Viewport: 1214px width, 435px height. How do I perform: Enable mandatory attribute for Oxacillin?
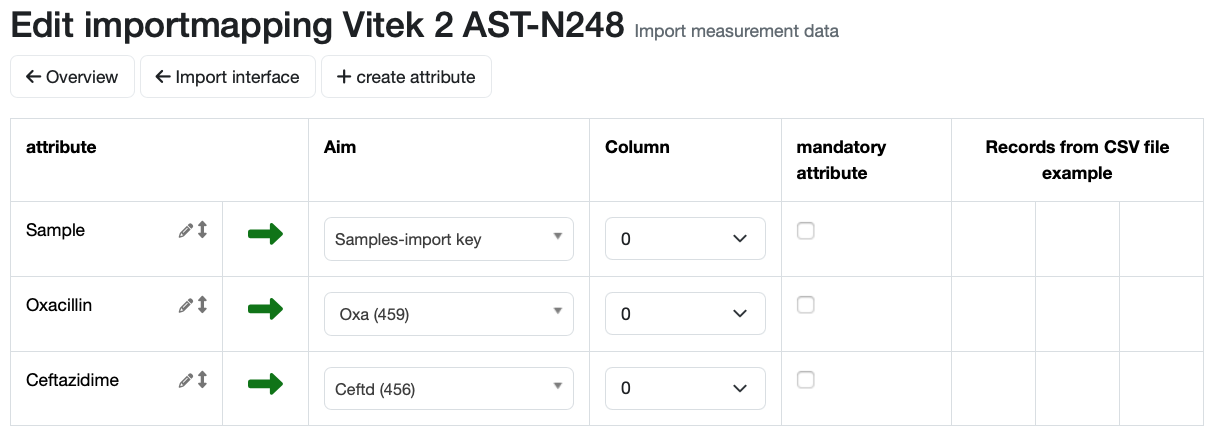pos(806,305)
